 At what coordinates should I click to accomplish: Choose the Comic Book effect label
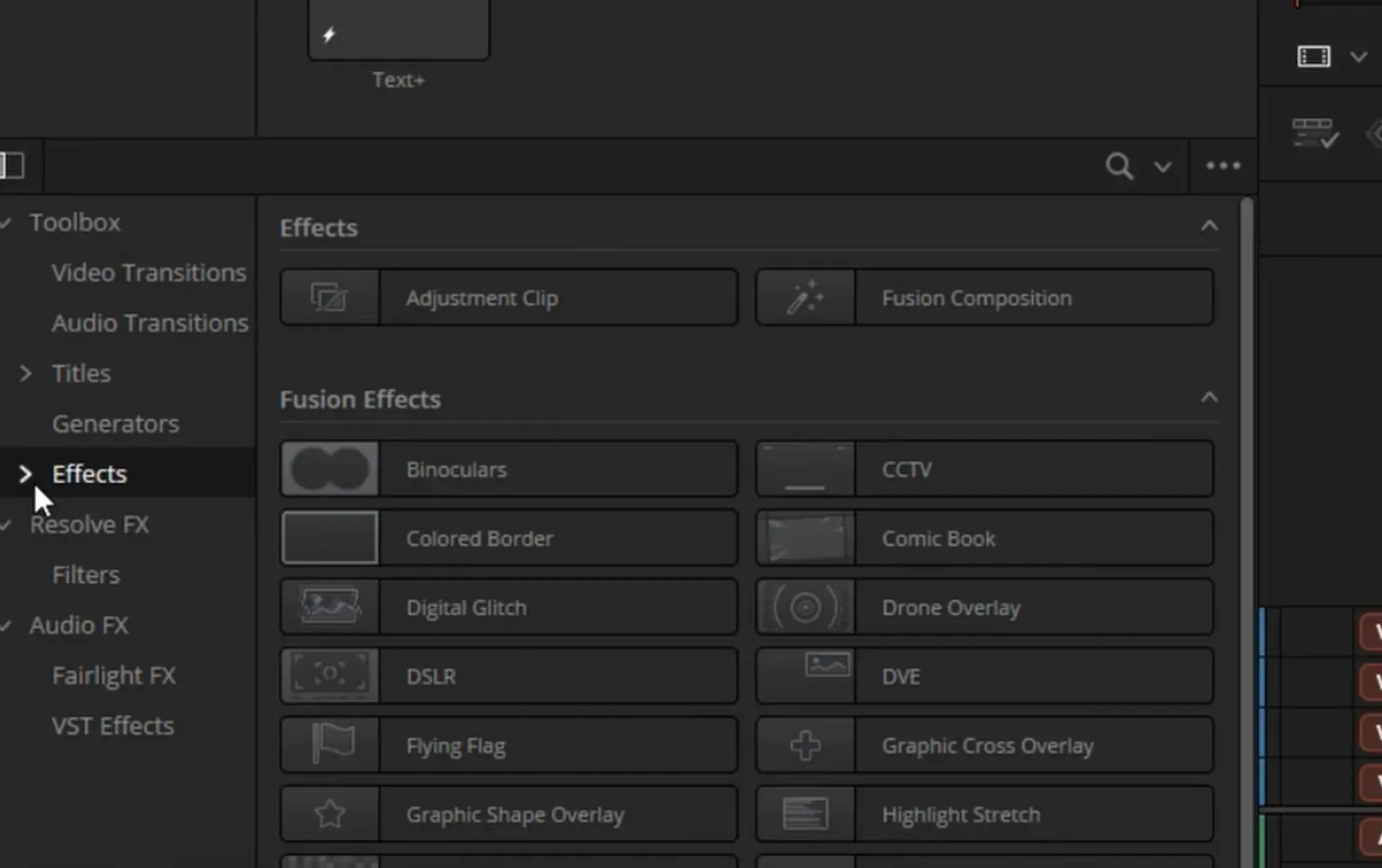coord(938,538)
